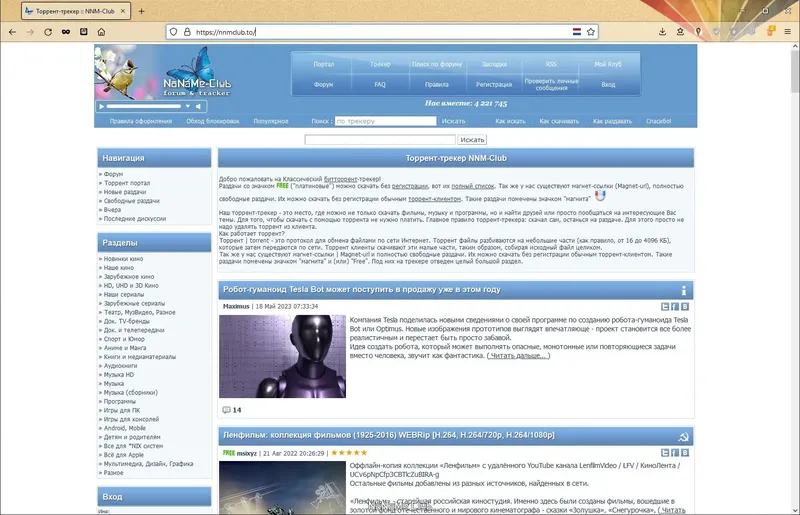The image size is (800, 515).
Task: Click the info icon on Tesla Bot post header
Action: tap(684, 290)
